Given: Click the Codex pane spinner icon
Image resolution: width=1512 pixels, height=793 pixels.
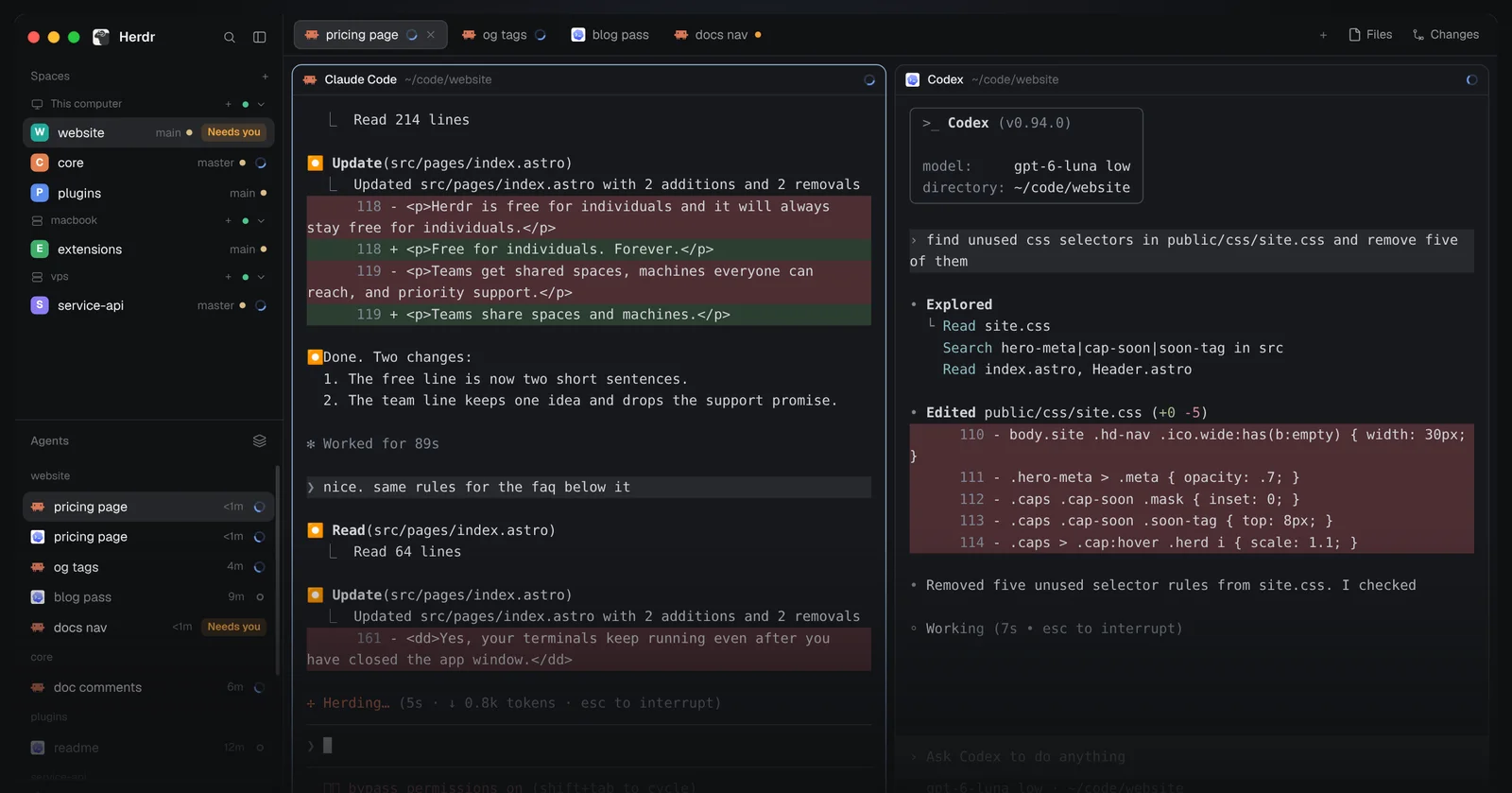Looking at the screenshot, I should point(1471,80).
